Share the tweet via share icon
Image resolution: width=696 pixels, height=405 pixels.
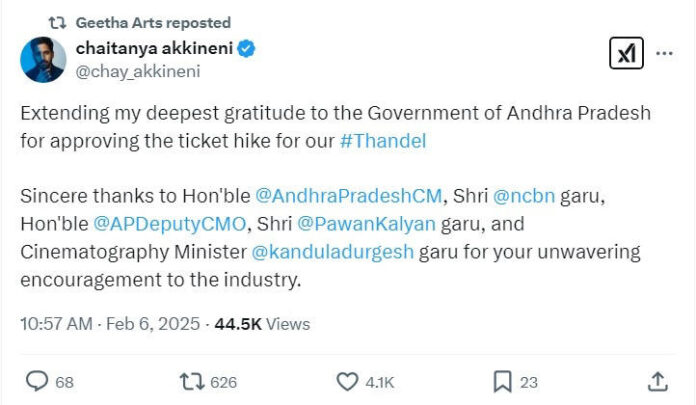pyautogui.click(x=658, y=381)
